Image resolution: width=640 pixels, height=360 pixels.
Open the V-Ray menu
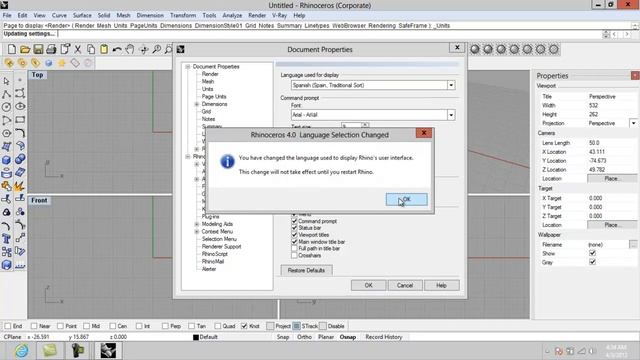coord(279,16)
